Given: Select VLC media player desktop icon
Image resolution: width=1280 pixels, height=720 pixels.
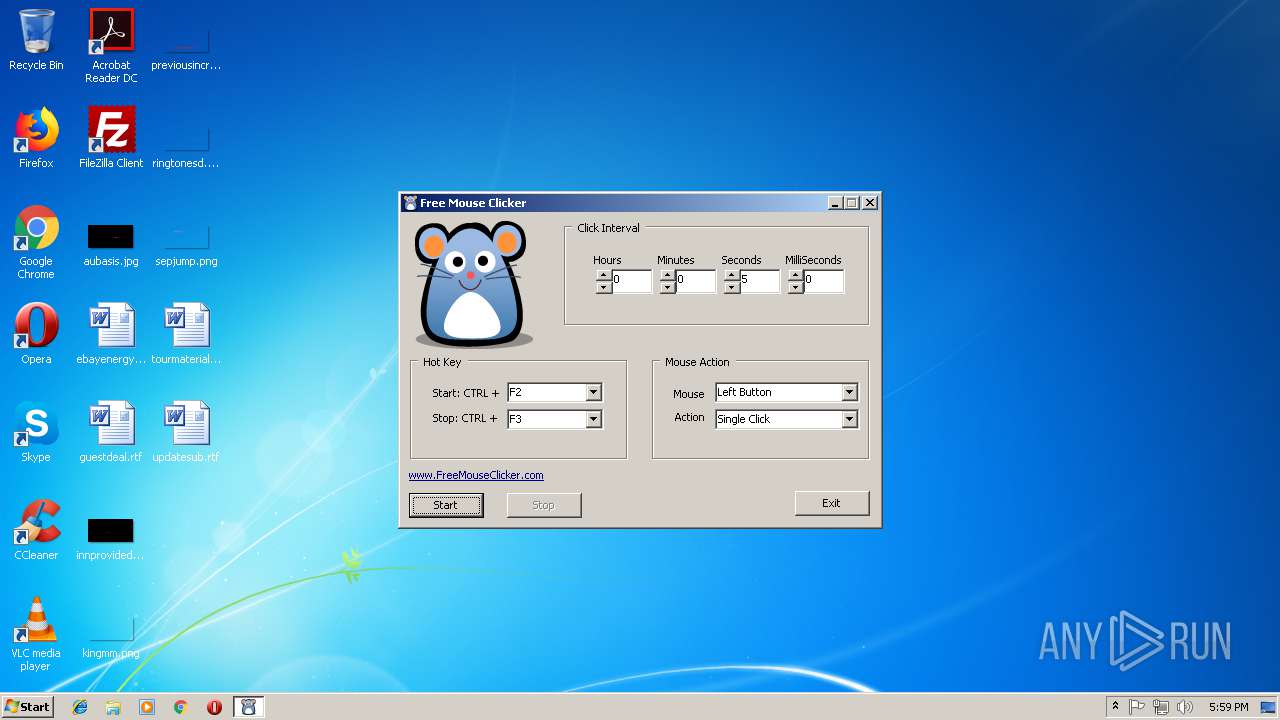Looking at the screenshot, I should (36, 634).
